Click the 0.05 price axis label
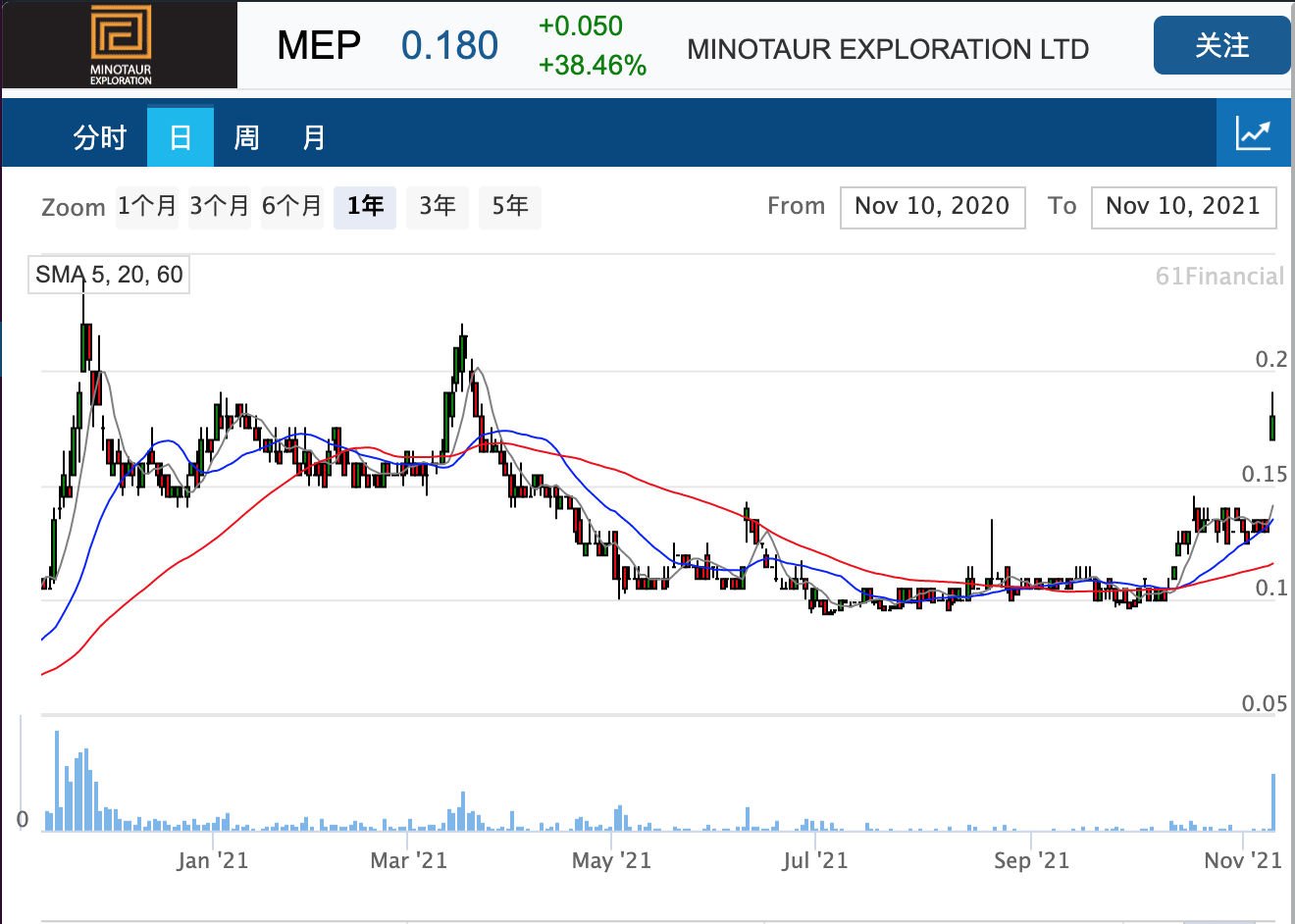This screenshot has height=924, width=1295. [1265, 703]
